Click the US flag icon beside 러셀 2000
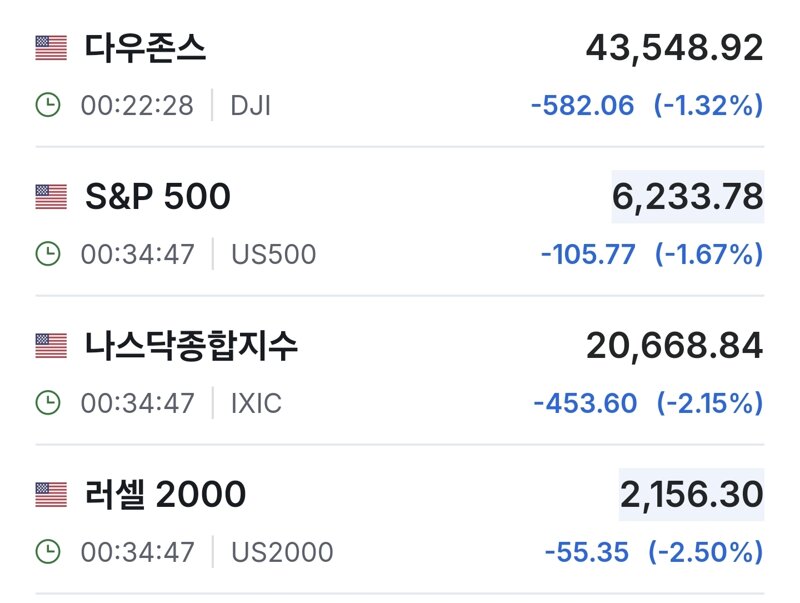800x603 pixels. [x=51, y=495]
